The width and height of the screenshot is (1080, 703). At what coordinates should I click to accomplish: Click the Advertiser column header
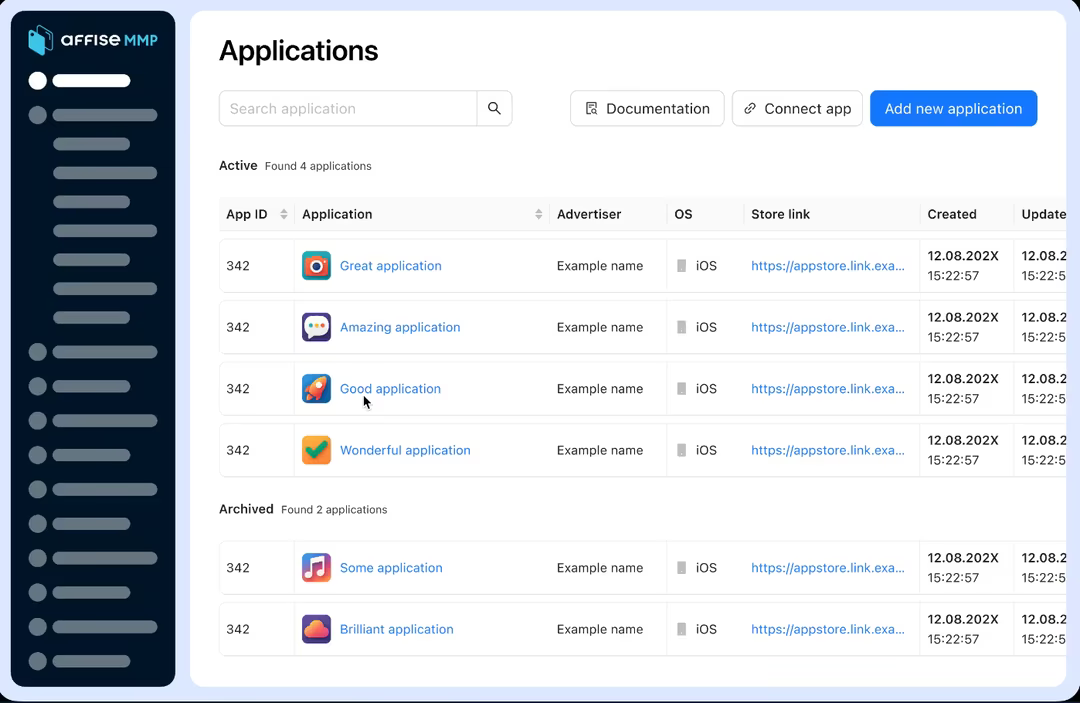point(589,214)
